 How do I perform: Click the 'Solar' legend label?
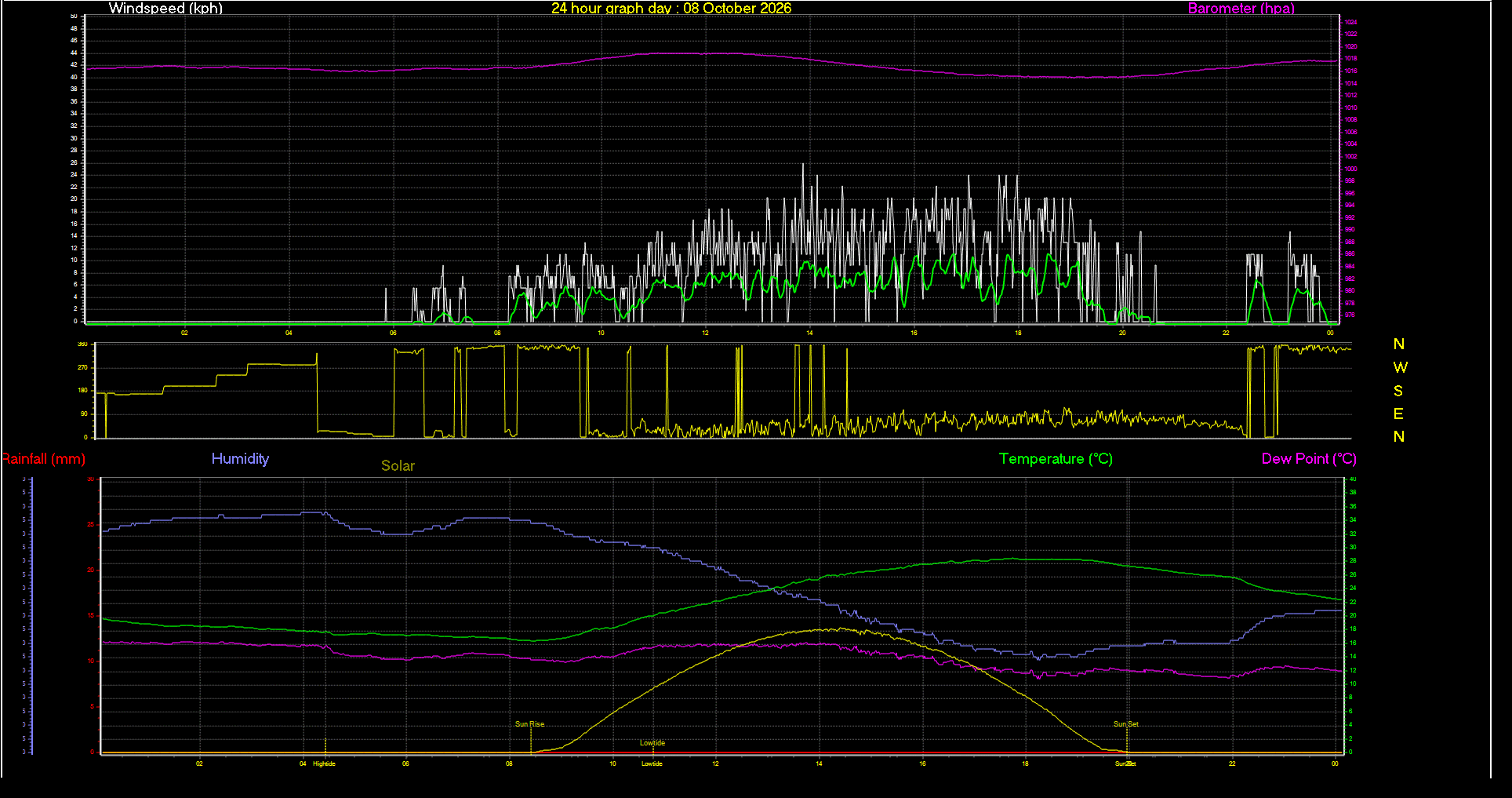398,466
